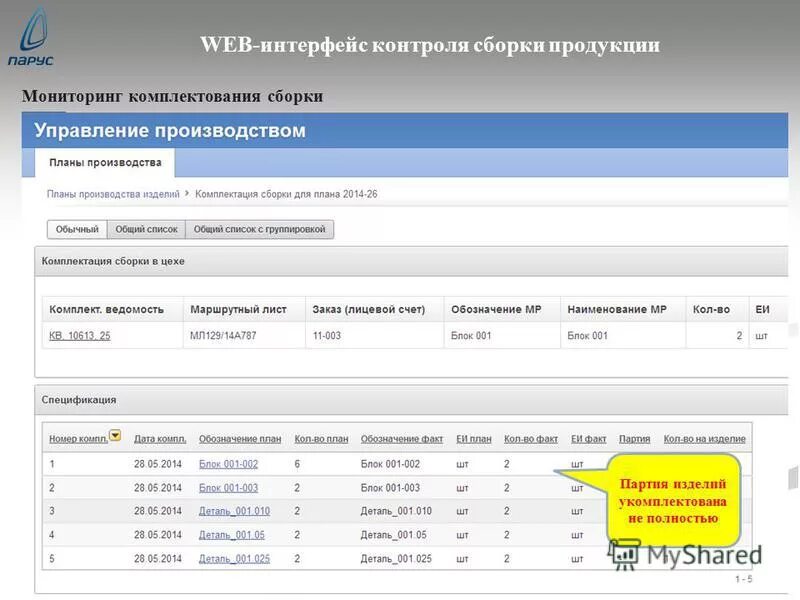Select the Обычный view mode

click(x=77, y=228)
